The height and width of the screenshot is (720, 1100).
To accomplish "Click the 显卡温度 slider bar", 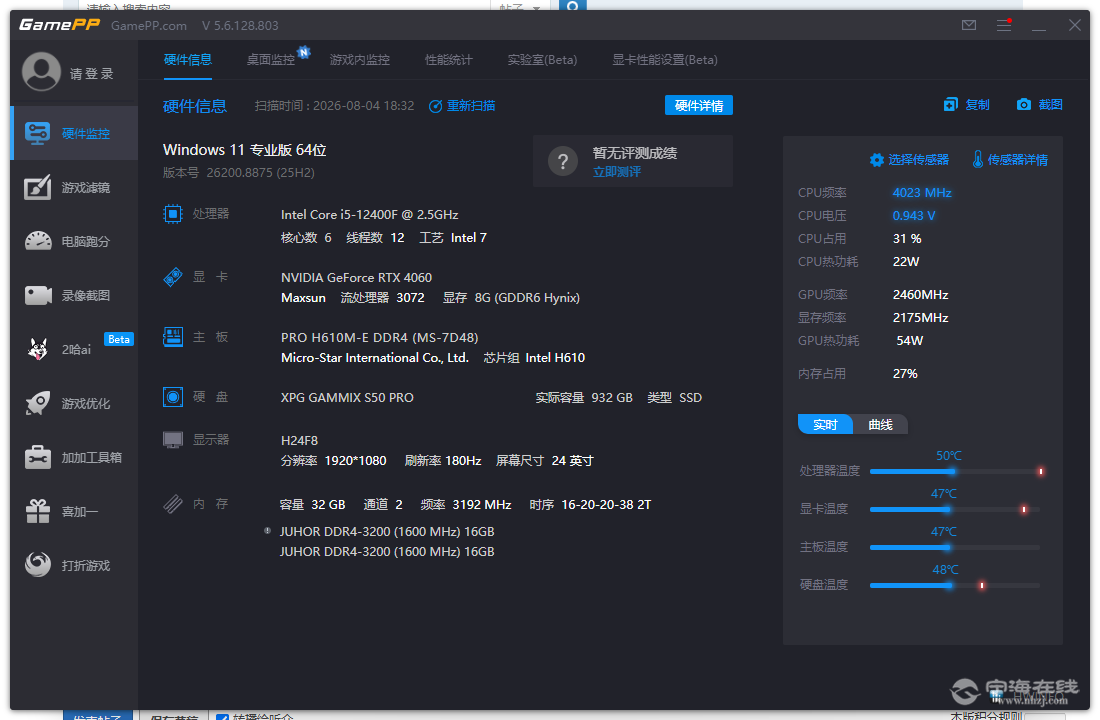I will (955, 509).
